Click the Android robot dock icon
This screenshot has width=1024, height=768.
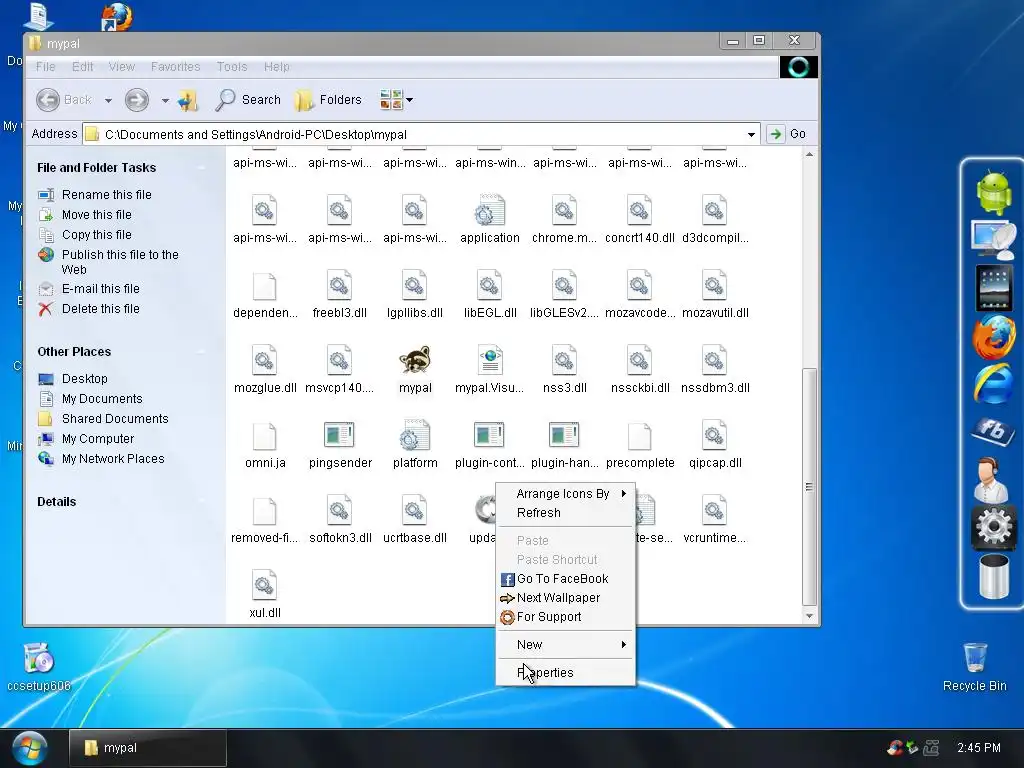tap(993, 191)
